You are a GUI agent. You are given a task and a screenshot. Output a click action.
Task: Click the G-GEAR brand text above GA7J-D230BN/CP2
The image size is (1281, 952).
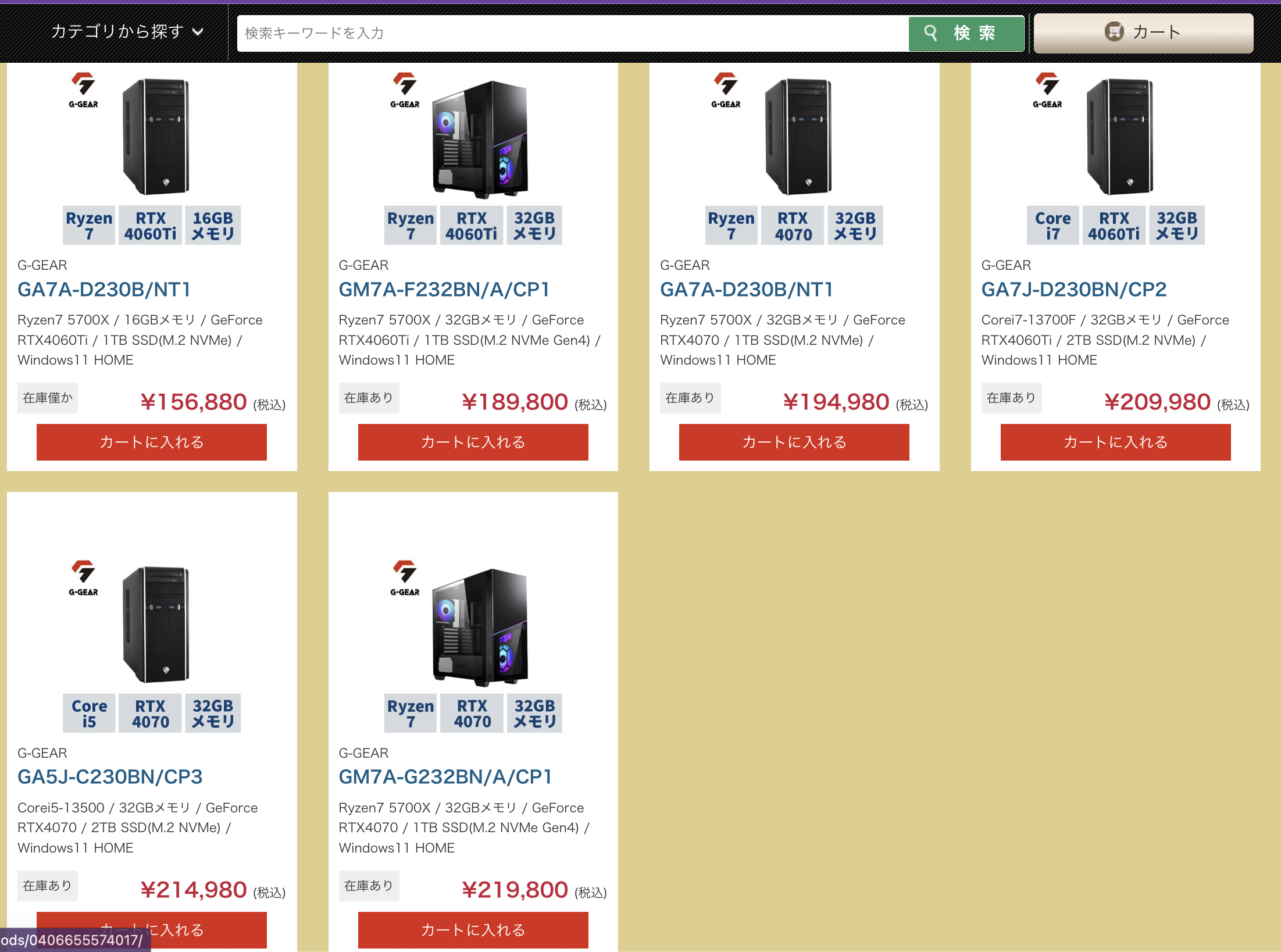click(x=1007, y=265)
